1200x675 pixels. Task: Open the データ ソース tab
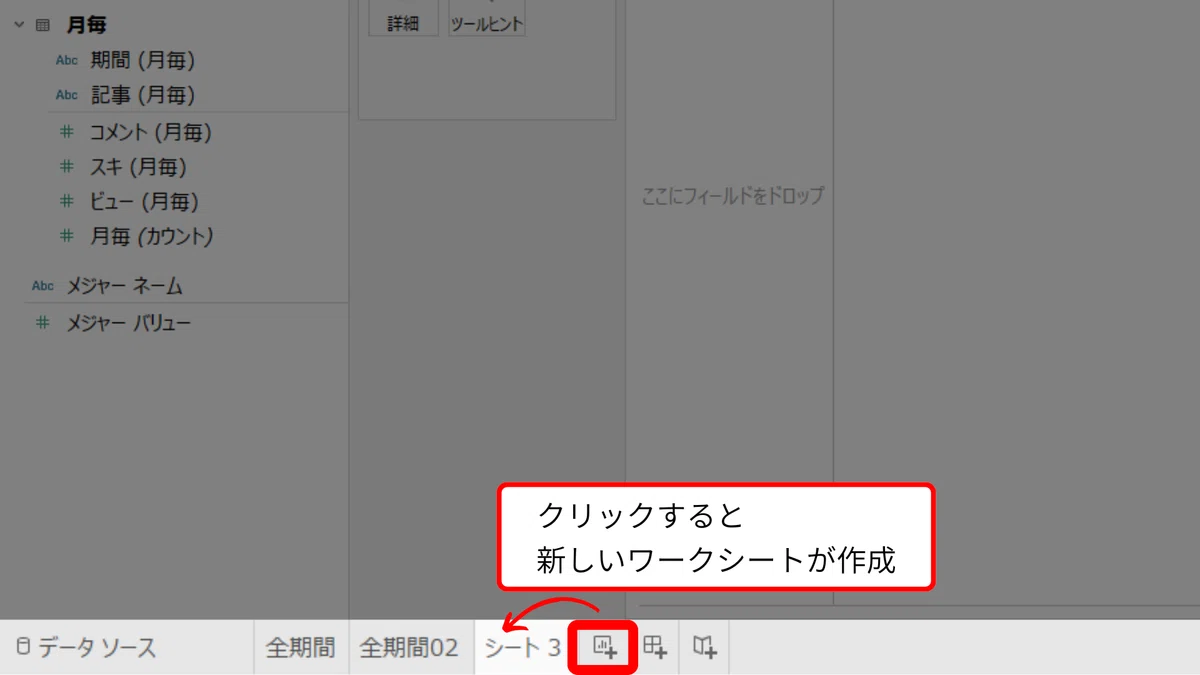click(87, 647)
